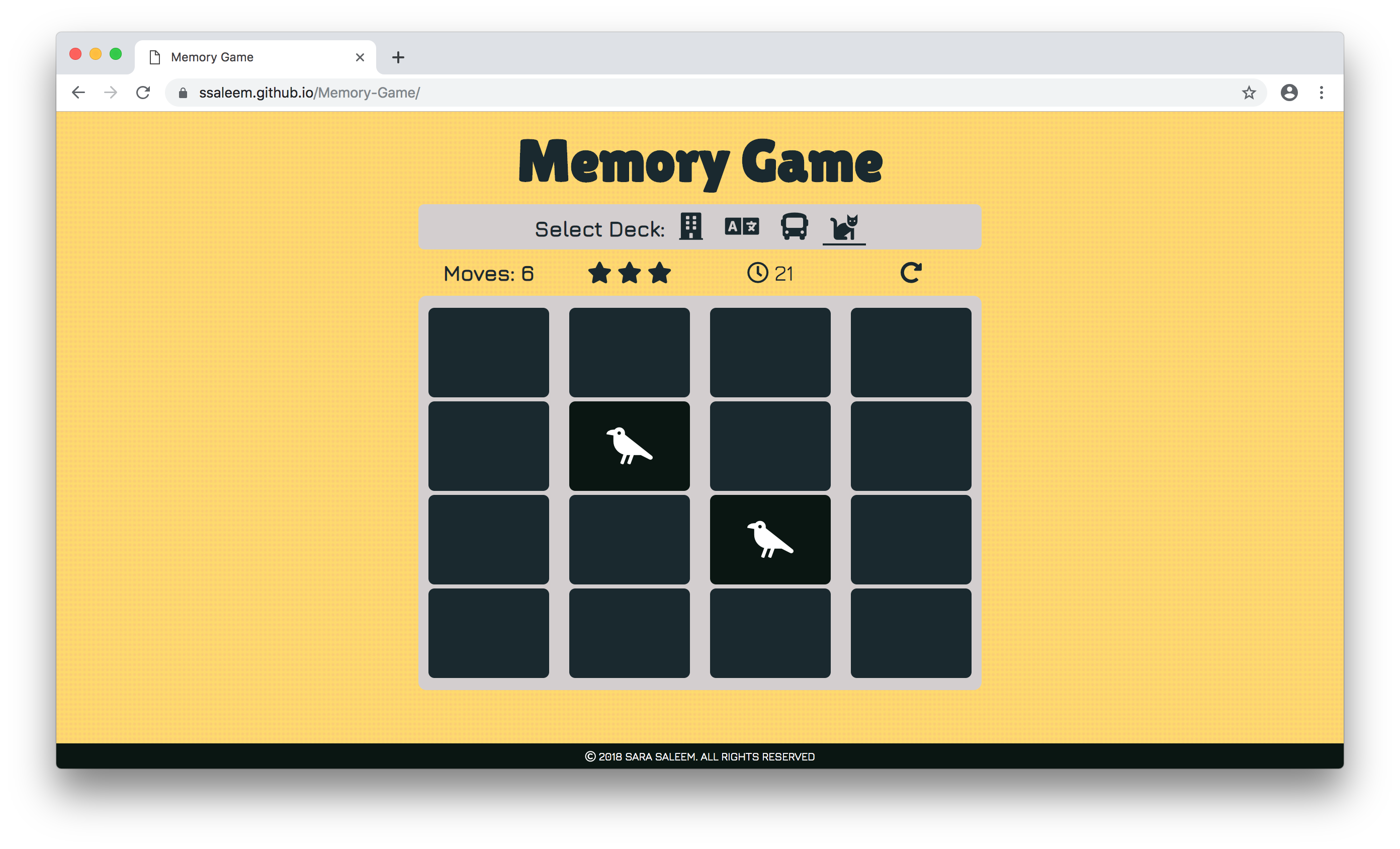Flip the top-left face-down card
Viewport: 1400px width, 849px height.
tap(488, 353)
